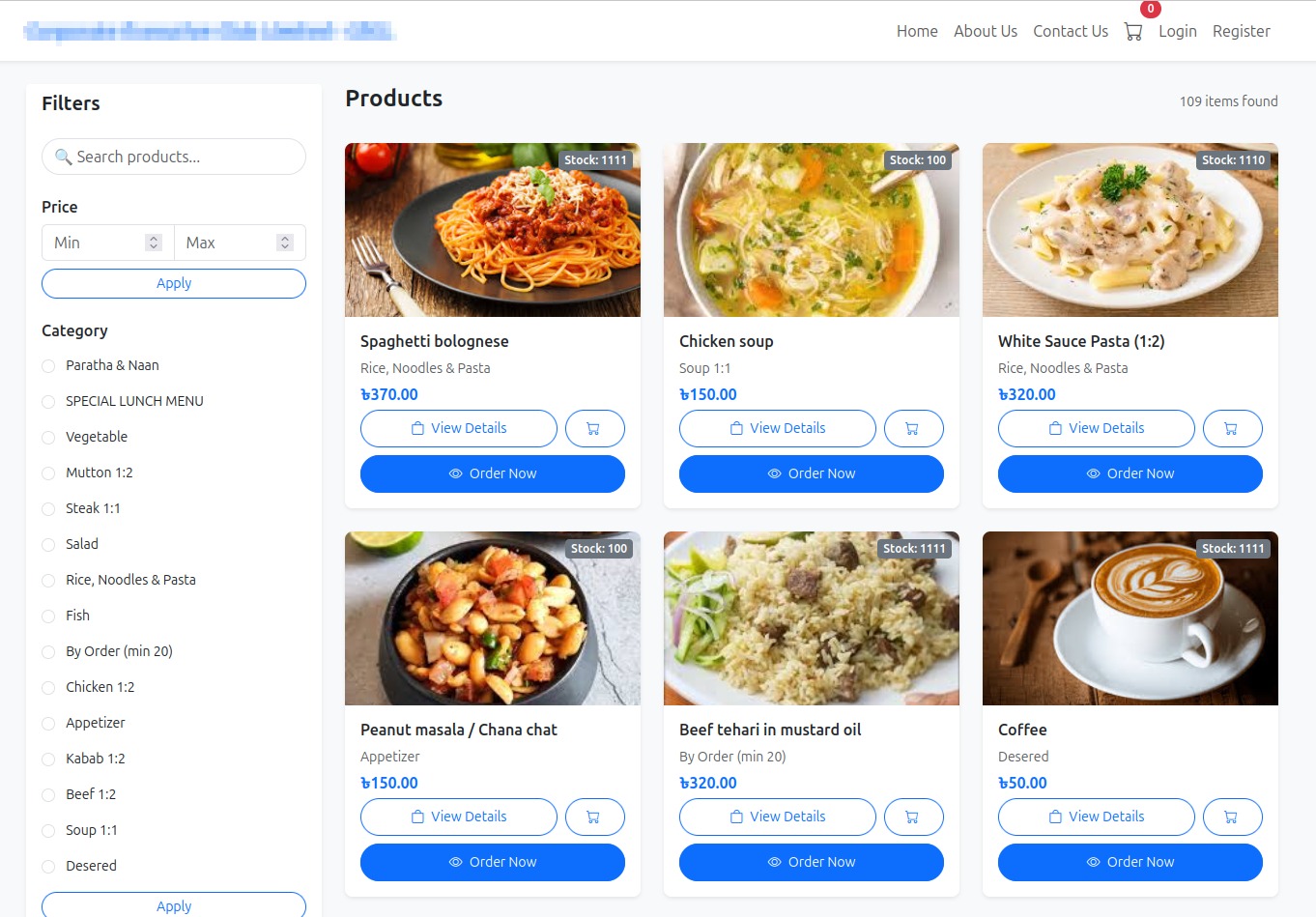
Task: Focus the Search products field
Action: point(184,157)
